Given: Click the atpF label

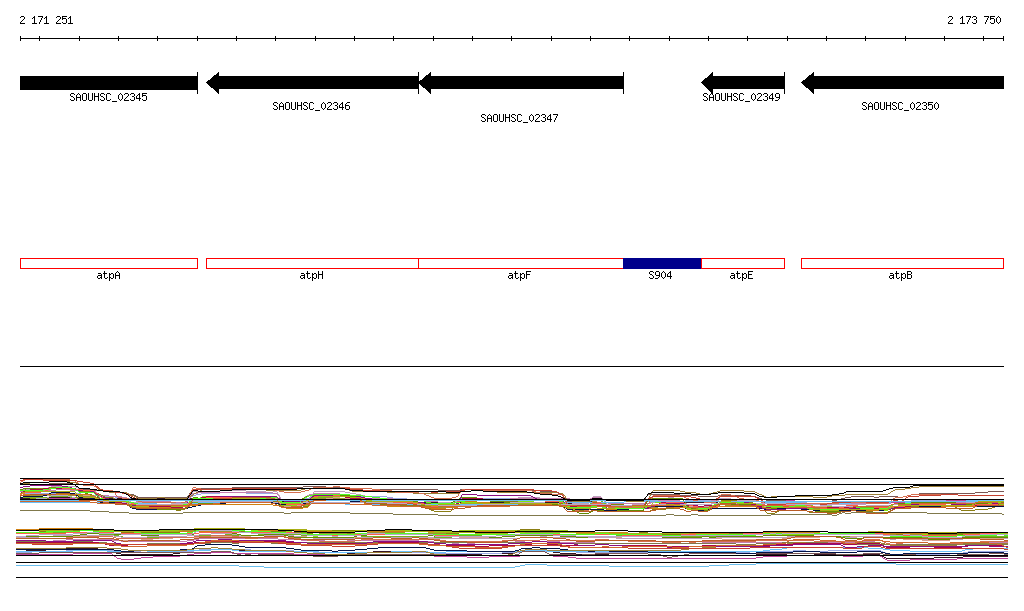Looking at the screenshot, I should pyautogui.click(x=519, y=275).
